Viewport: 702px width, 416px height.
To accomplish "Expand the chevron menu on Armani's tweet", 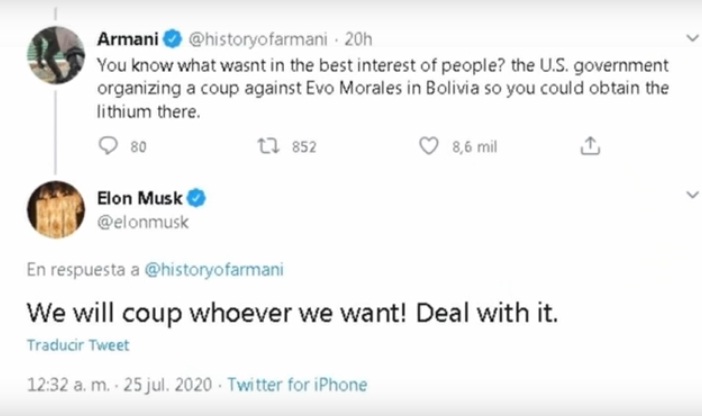I will click(x=691, y=39).
